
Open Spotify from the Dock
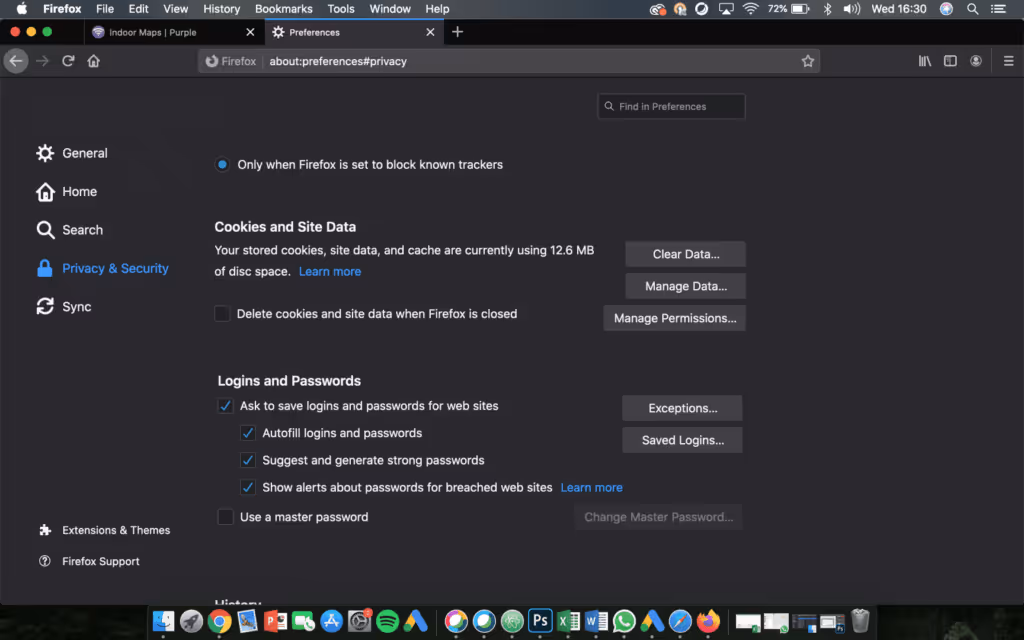388,621
